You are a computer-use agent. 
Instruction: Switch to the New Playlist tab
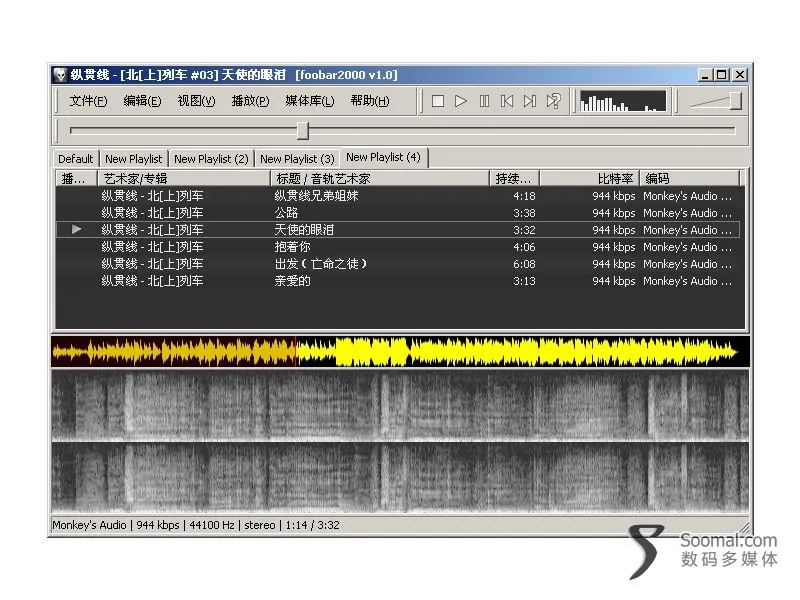point(133,159)
